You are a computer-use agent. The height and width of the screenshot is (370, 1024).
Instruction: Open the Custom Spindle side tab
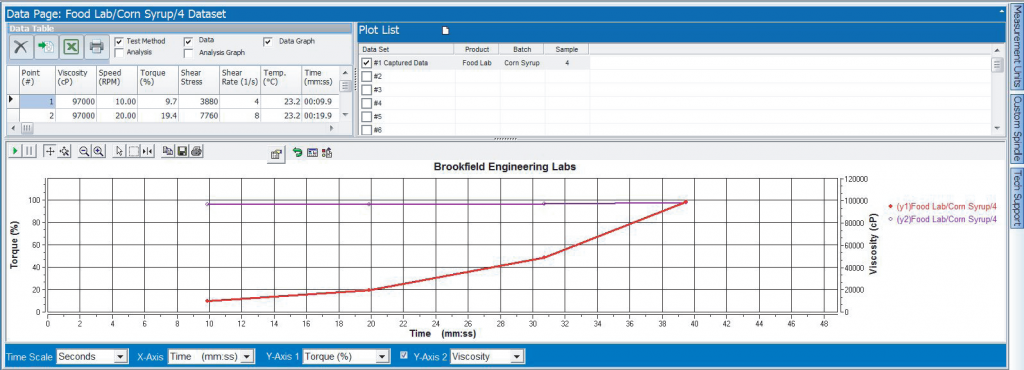point(1016,129)
